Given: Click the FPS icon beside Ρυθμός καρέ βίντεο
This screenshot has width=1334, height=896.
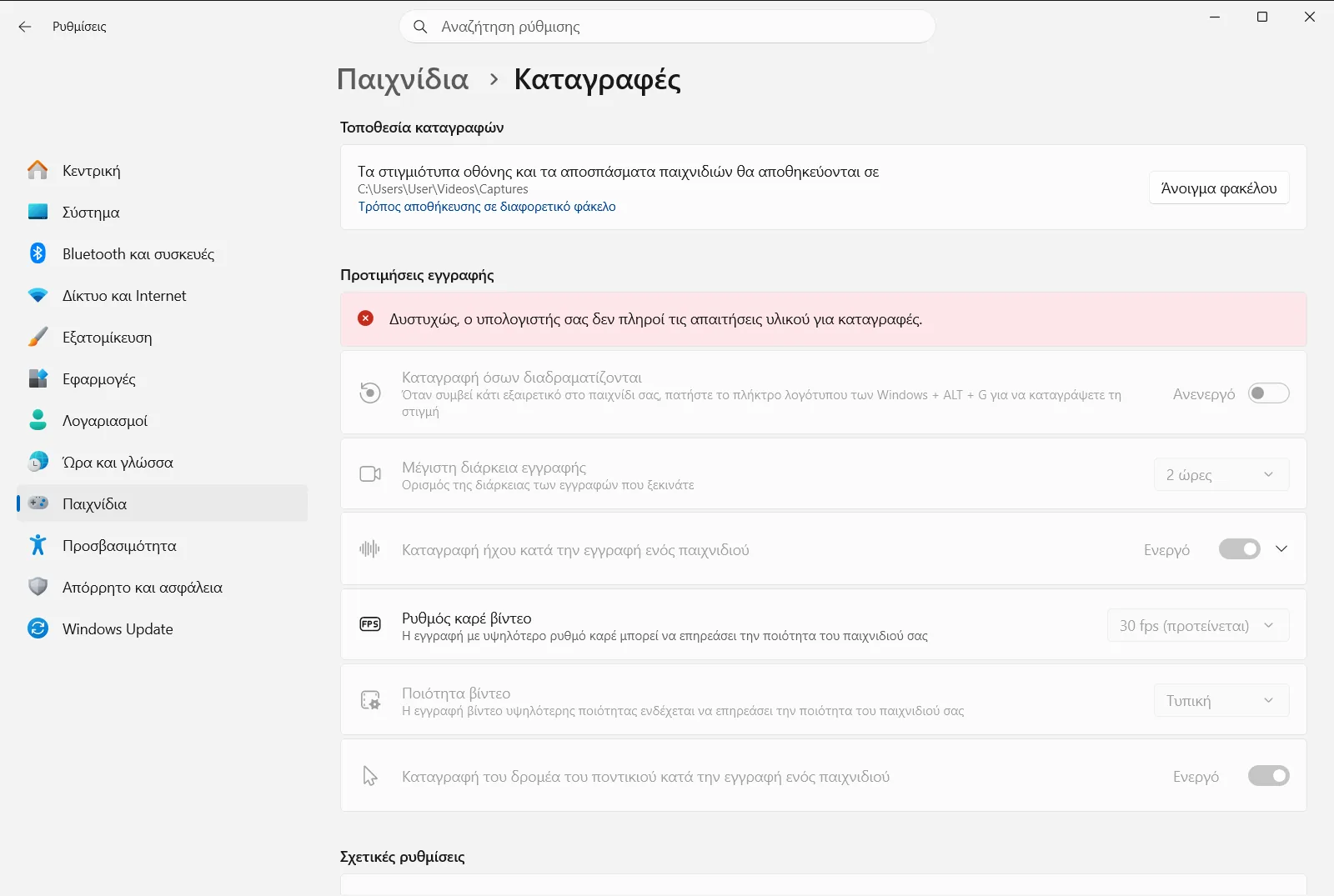Looking at the screenshot, I should pyautogui.click(x=370, y=624).
